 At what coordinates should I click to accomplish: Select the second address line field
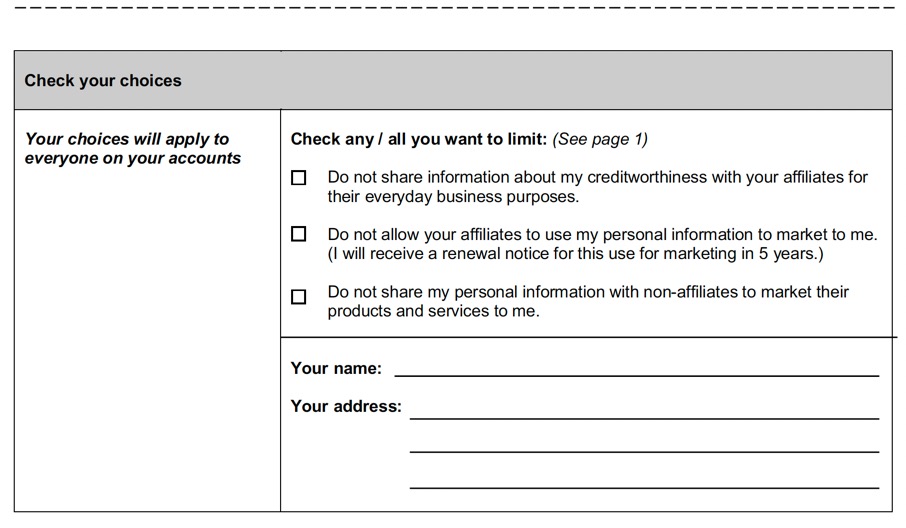[x=644, y=445]
